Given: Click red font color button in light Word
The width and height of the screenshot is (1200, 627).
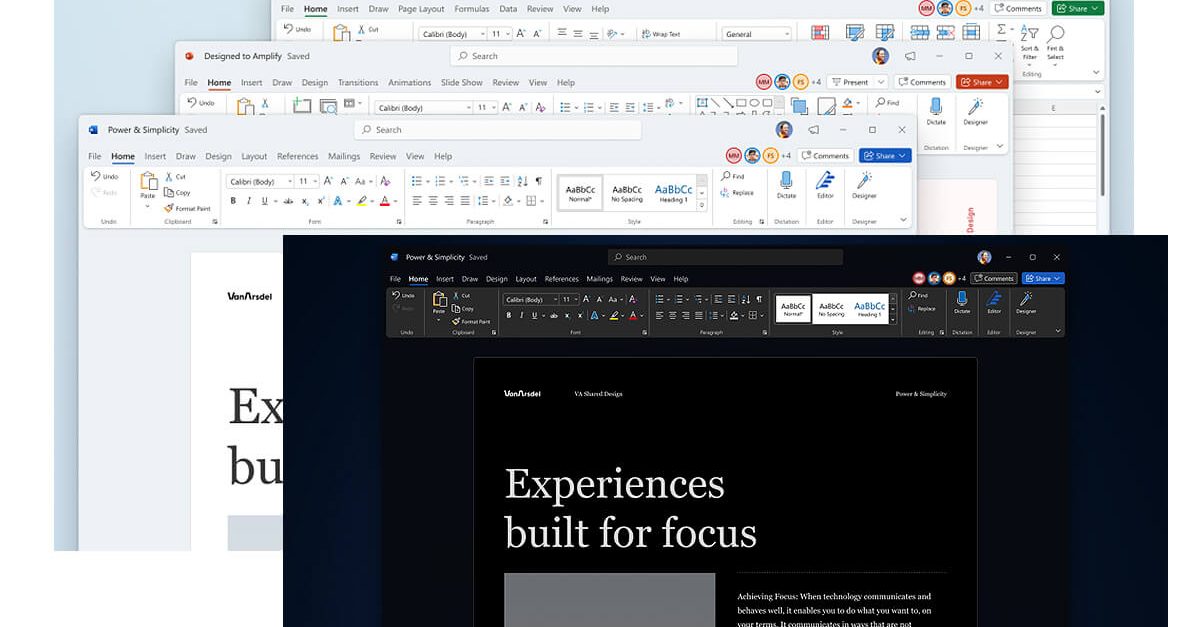Looking at the screenshot, I should 385,200.
